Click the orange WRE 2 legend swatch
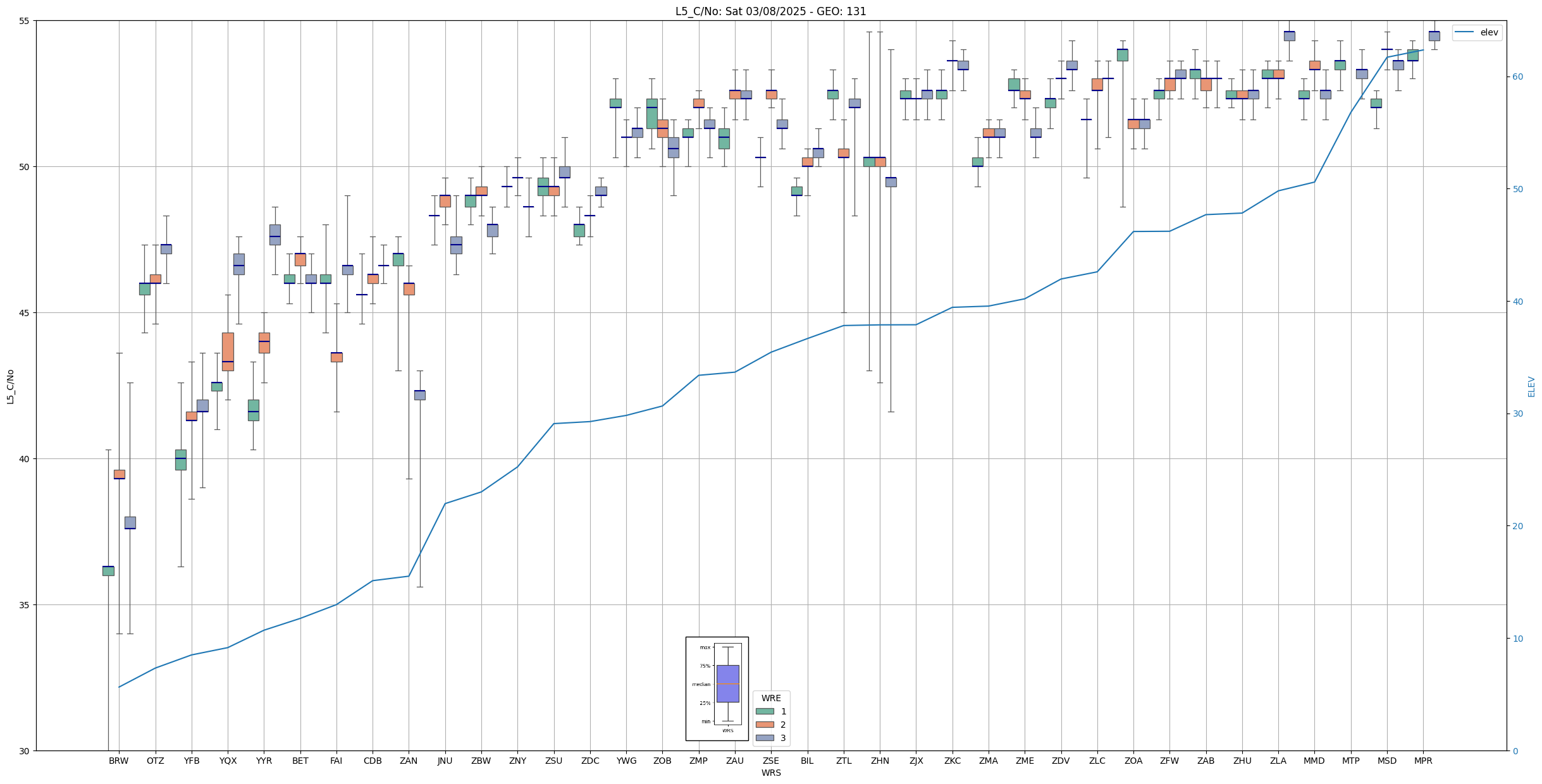 764,725
